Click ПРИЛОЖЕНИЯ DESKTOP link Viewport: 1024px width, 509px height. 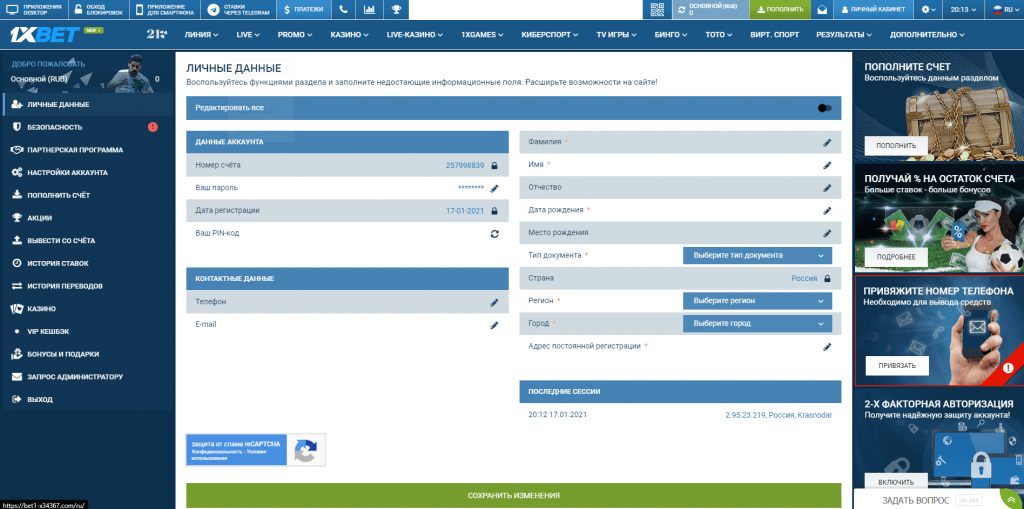[x=33, y=10]
